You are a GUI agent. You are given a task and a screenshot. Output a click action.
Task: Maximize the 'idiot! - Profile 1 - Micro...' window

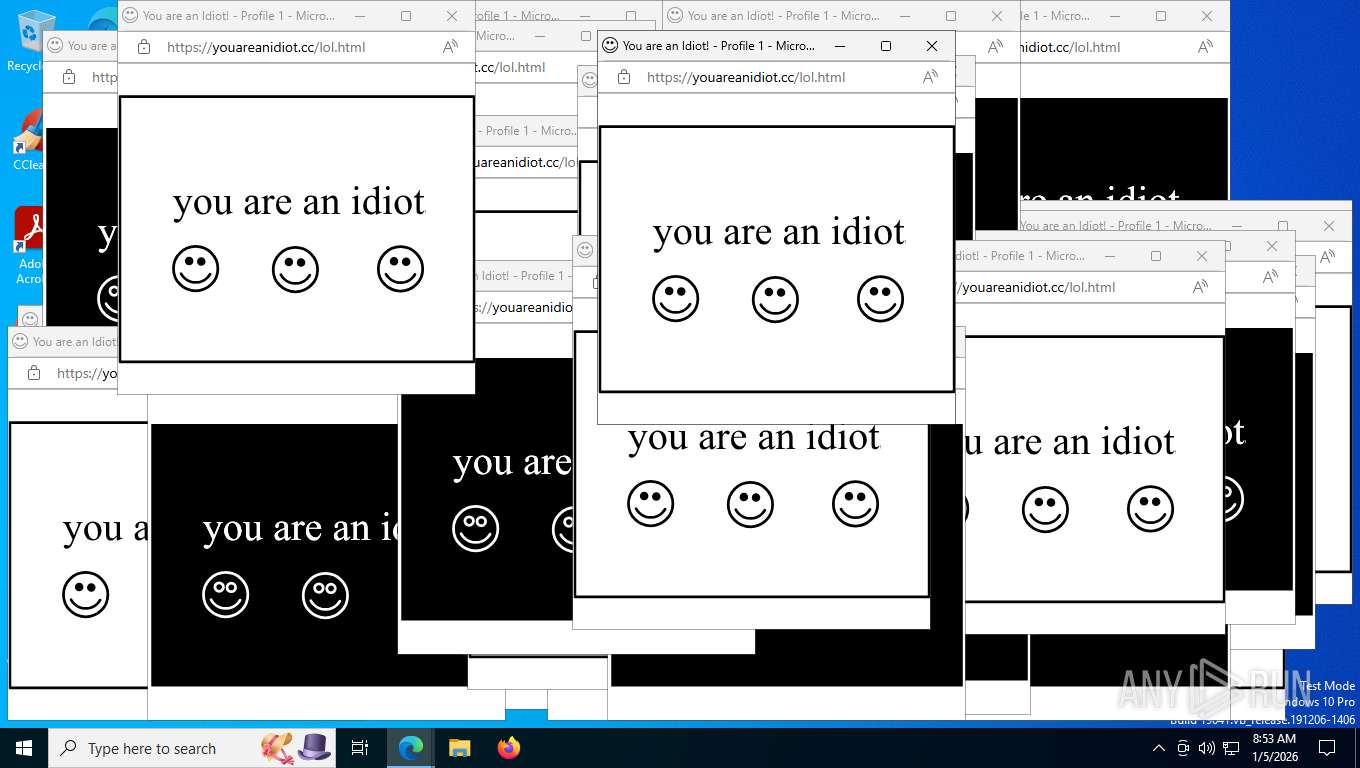pos(1156,256)
